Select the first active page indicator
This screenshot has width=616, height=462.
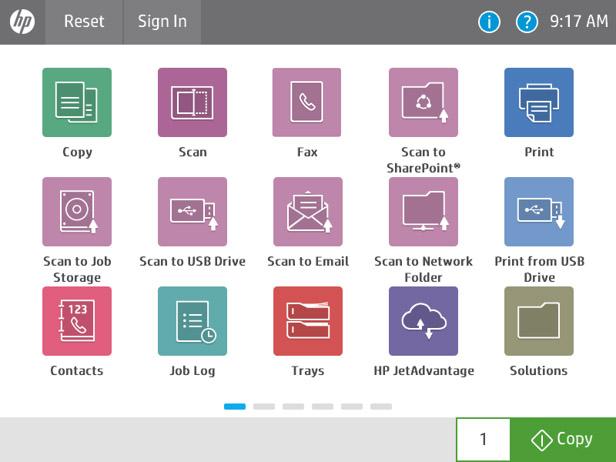235,406
